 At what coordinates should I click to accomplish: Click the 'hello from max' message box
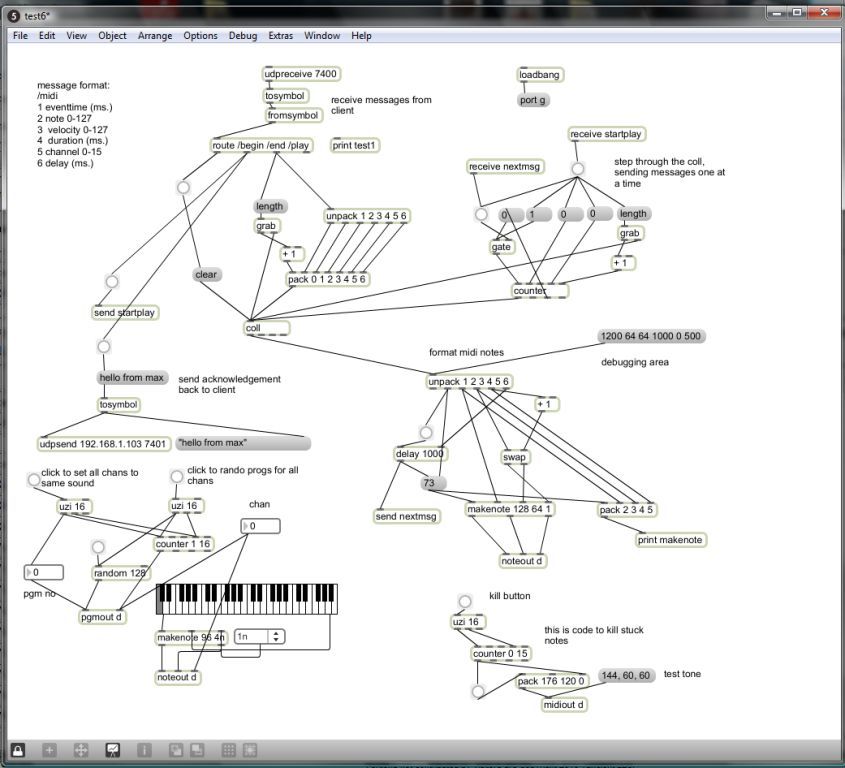pyautogui.click(x=132, y=378)
